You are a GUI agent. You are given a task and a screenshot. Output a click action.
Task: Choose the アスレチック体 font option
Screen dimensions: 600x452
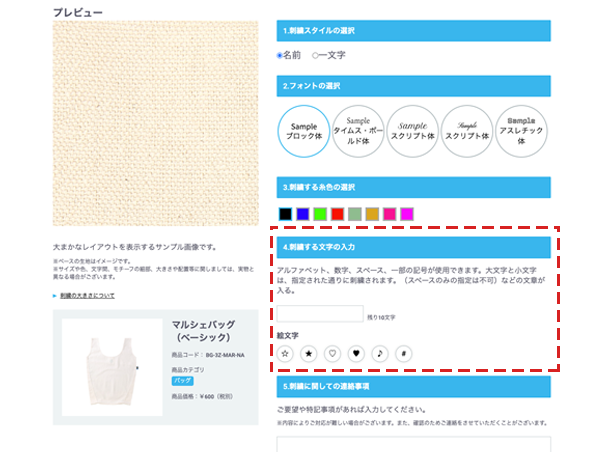(x=521, y=131)
